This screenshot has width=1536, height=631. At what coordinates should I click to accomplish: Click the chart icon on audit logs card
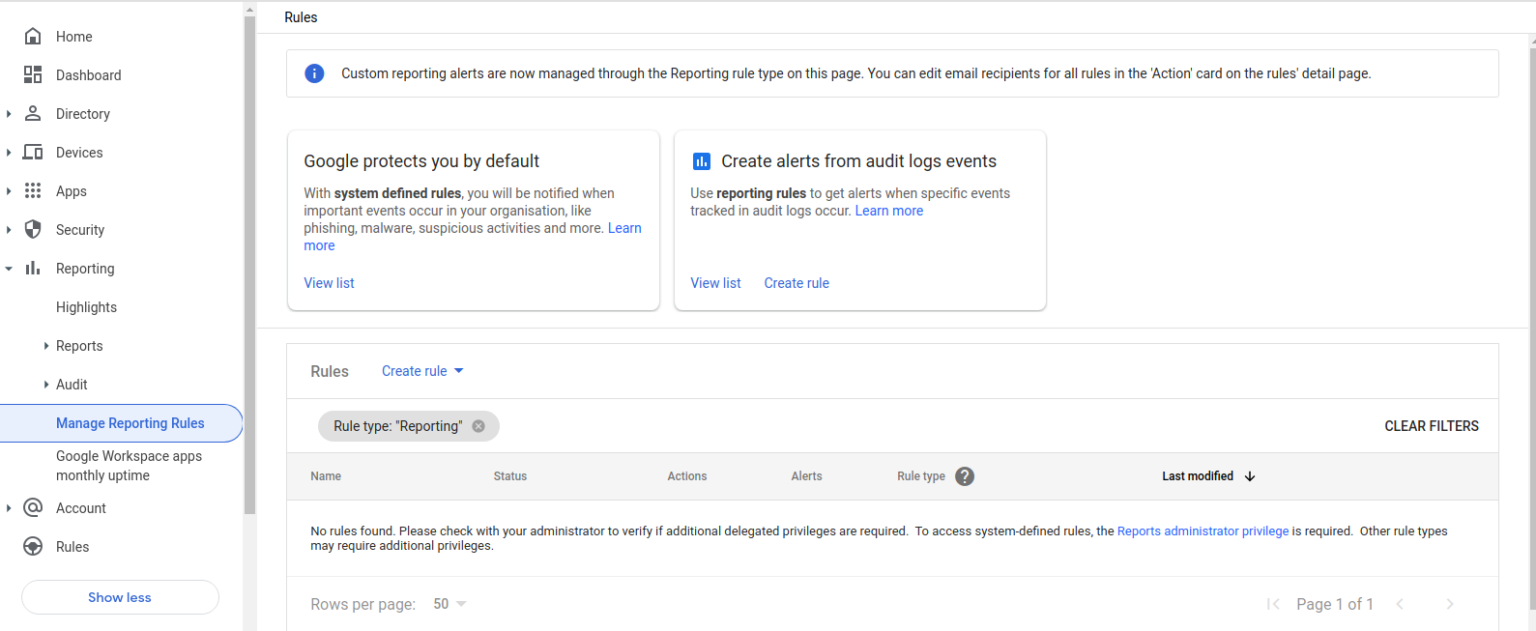pos(702,160)
